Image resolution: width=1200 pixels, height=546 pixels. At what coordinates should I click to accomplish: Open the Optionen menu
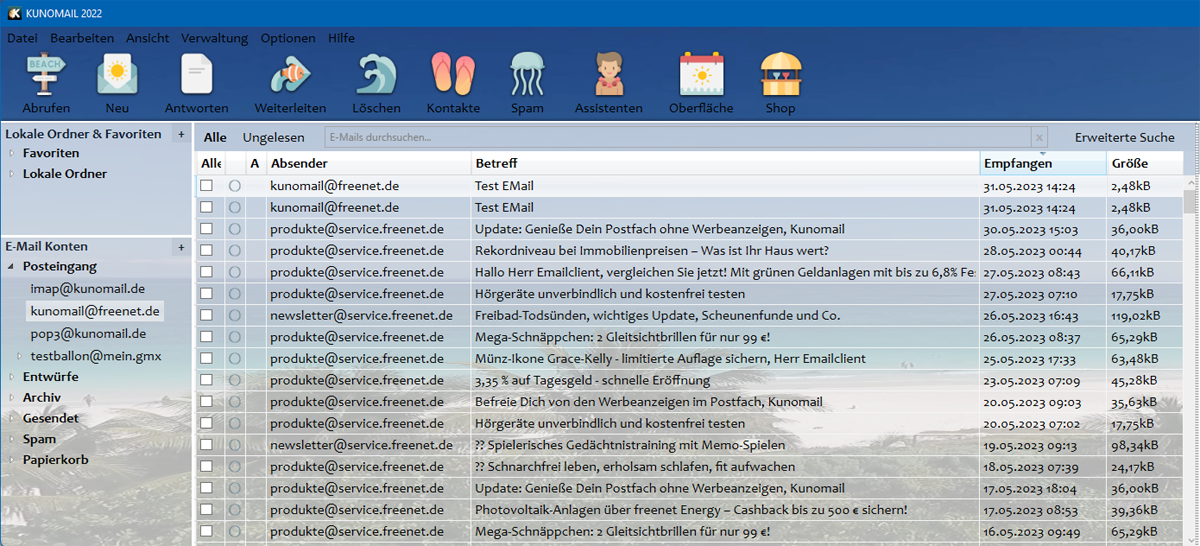(x=288, y=38)
